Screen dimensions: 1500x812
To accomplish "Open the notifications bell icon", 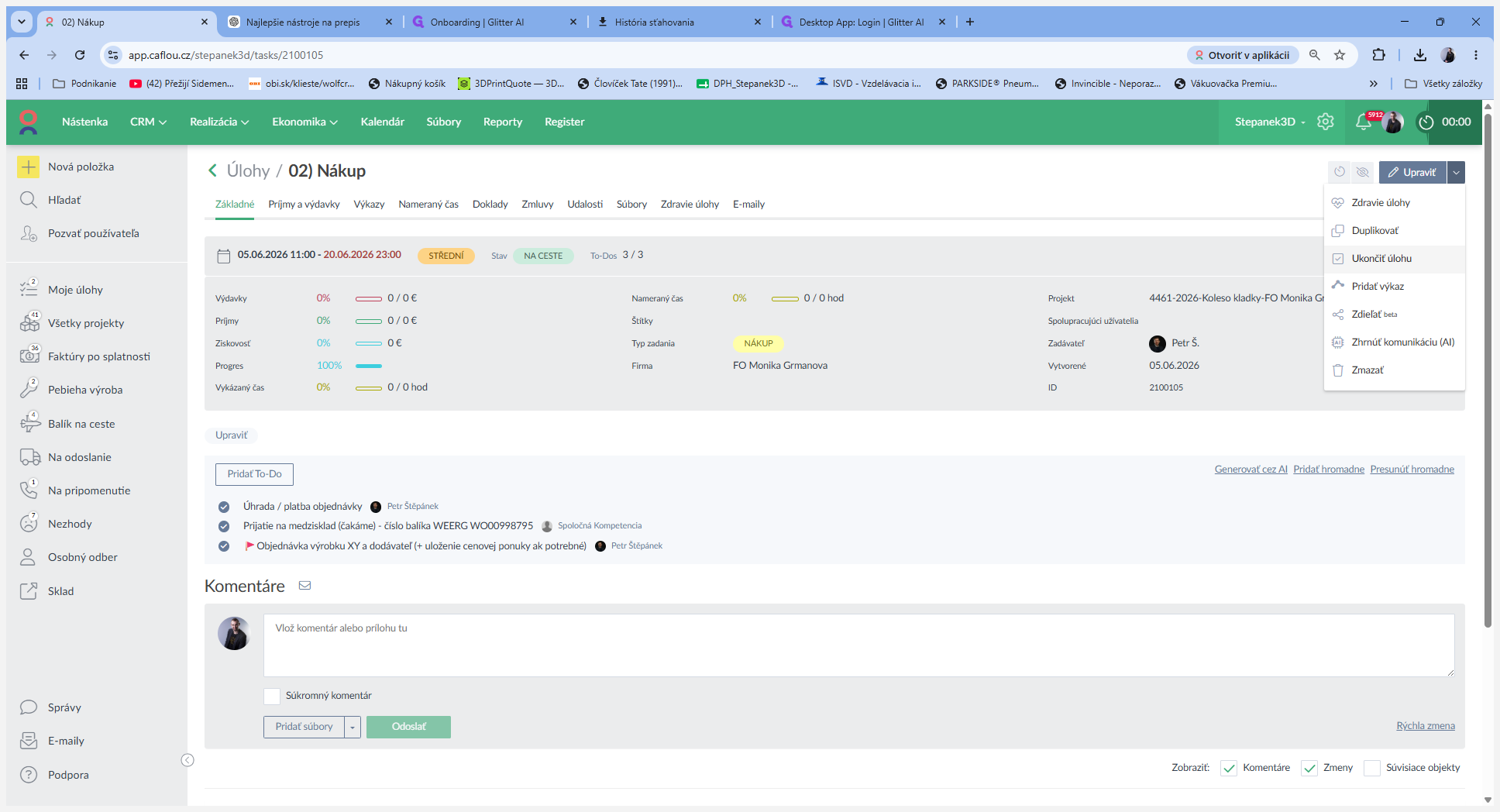I will 1363,122.
